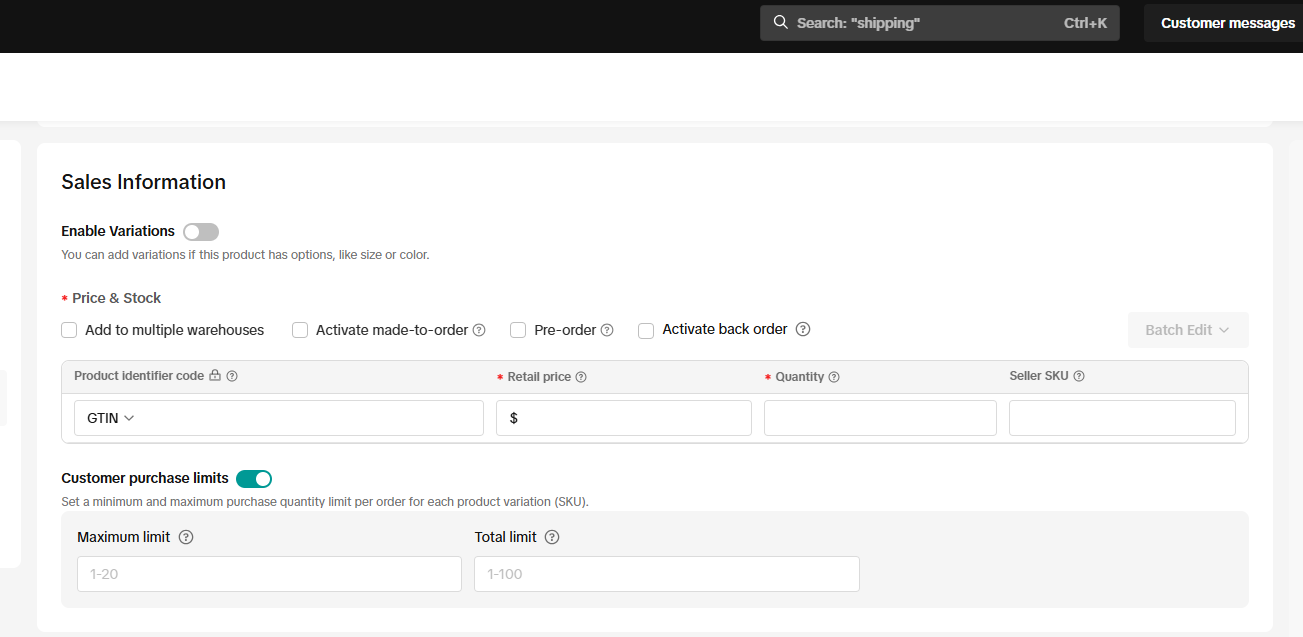Open Customer messages in the top bar
1303x637 pixels.
[x=1227, y=23]
